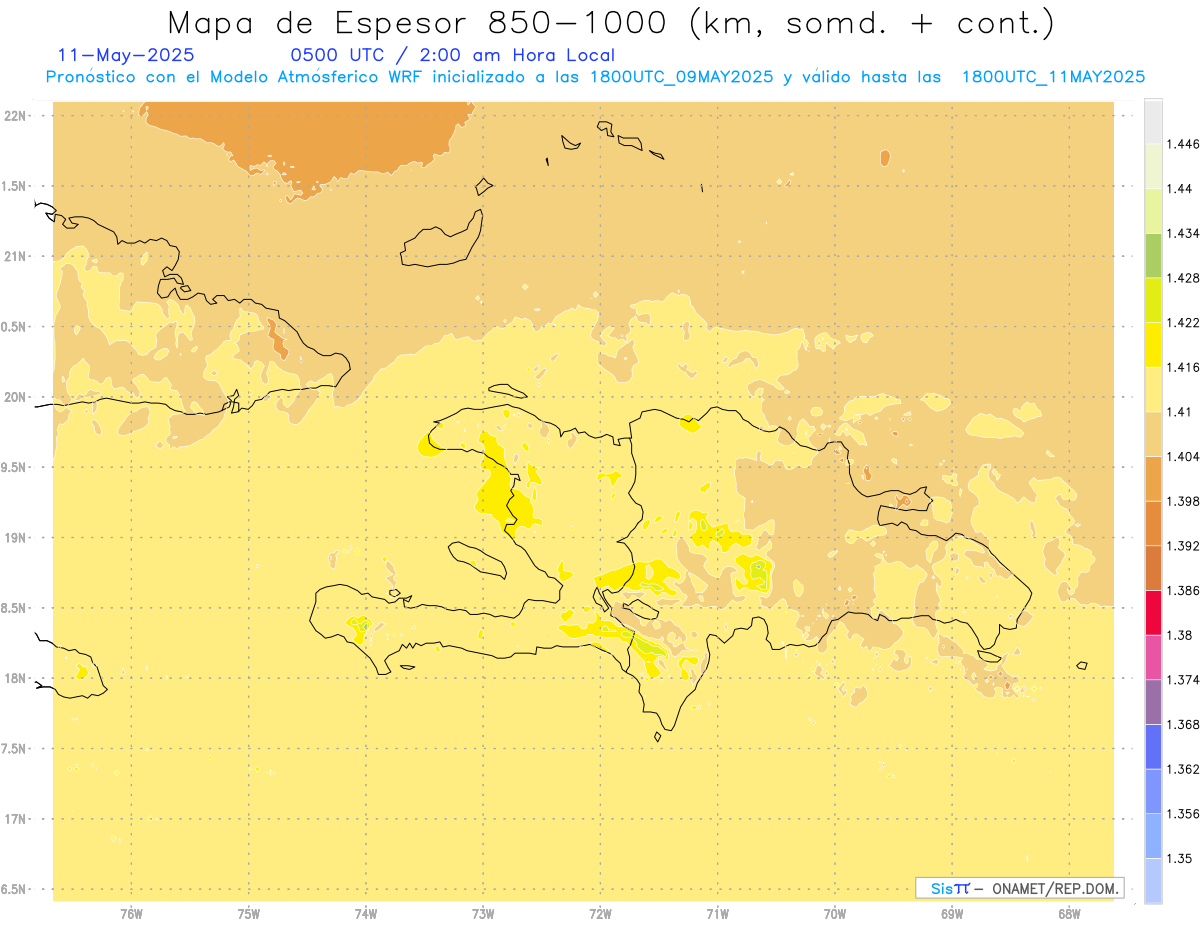
Task: Click the legend value 1.434
Action: (1184, 233)
